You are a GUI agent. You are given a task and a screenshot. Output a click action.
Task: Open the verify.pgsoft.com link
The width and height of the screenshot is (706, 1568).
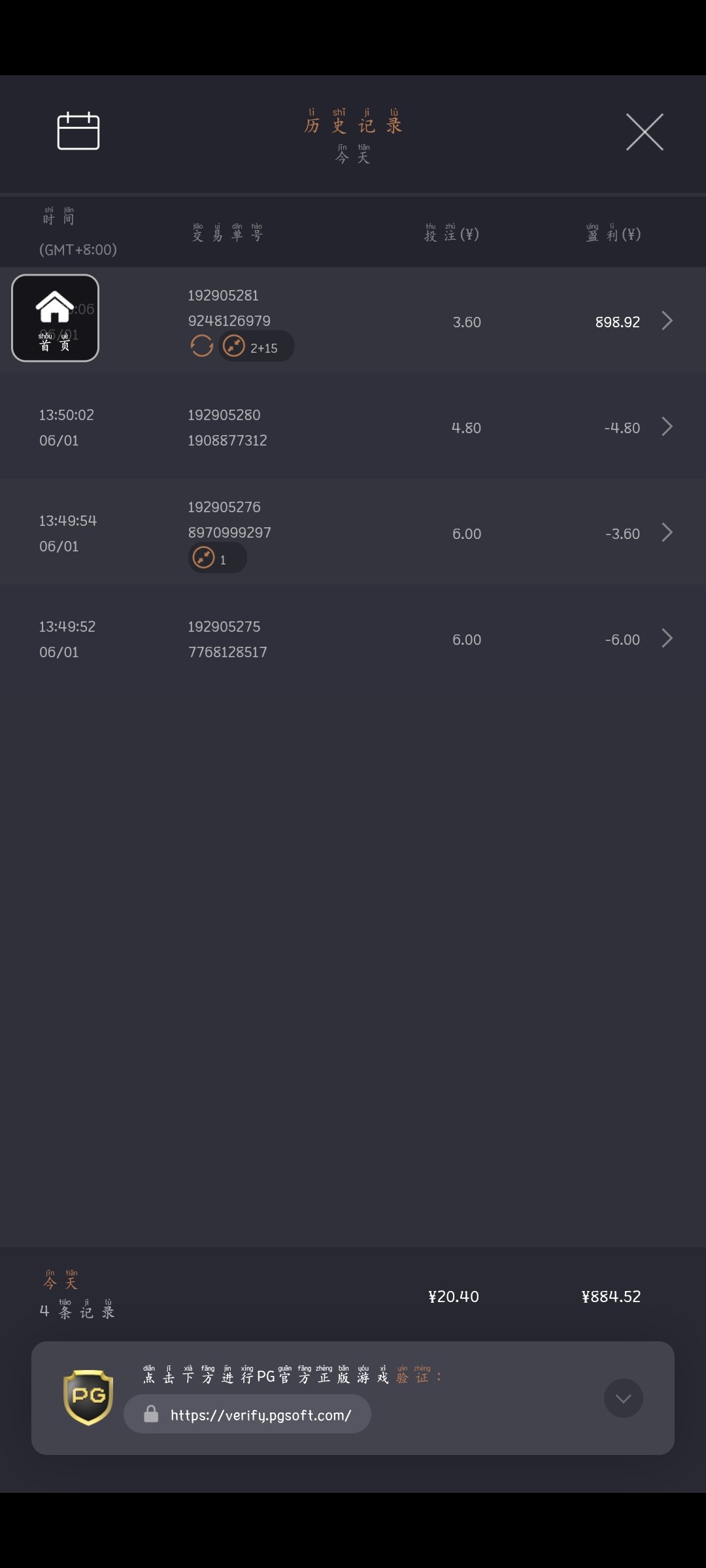click(261, 1415)
